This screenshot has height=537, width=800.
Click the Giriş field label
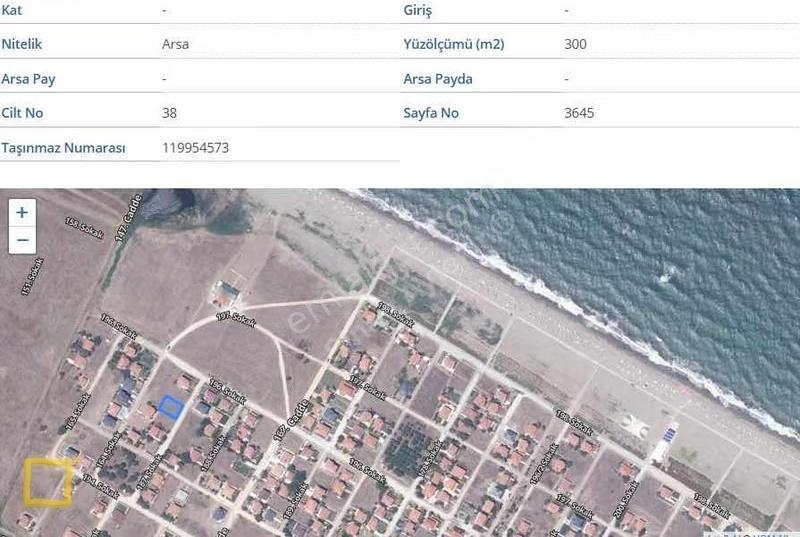click(x=417, y=10)
